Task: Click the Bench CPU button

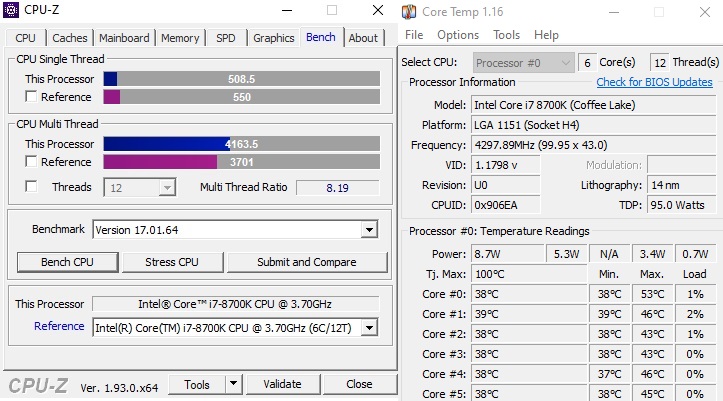Action: coord(67,262)
